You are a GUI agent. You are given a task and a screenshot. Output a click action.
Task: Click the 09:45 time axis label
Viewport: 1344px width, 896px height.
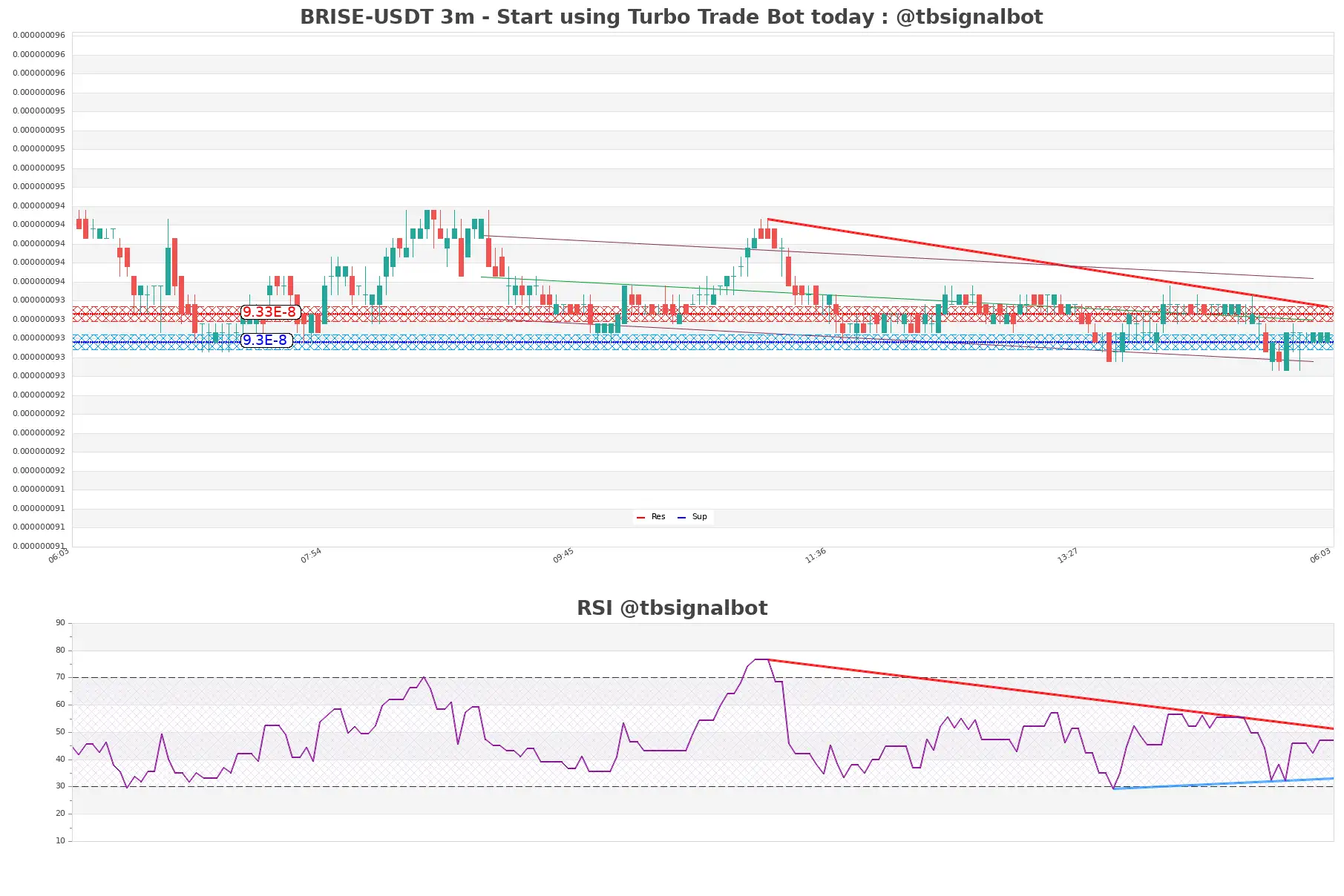coord(563,556)
